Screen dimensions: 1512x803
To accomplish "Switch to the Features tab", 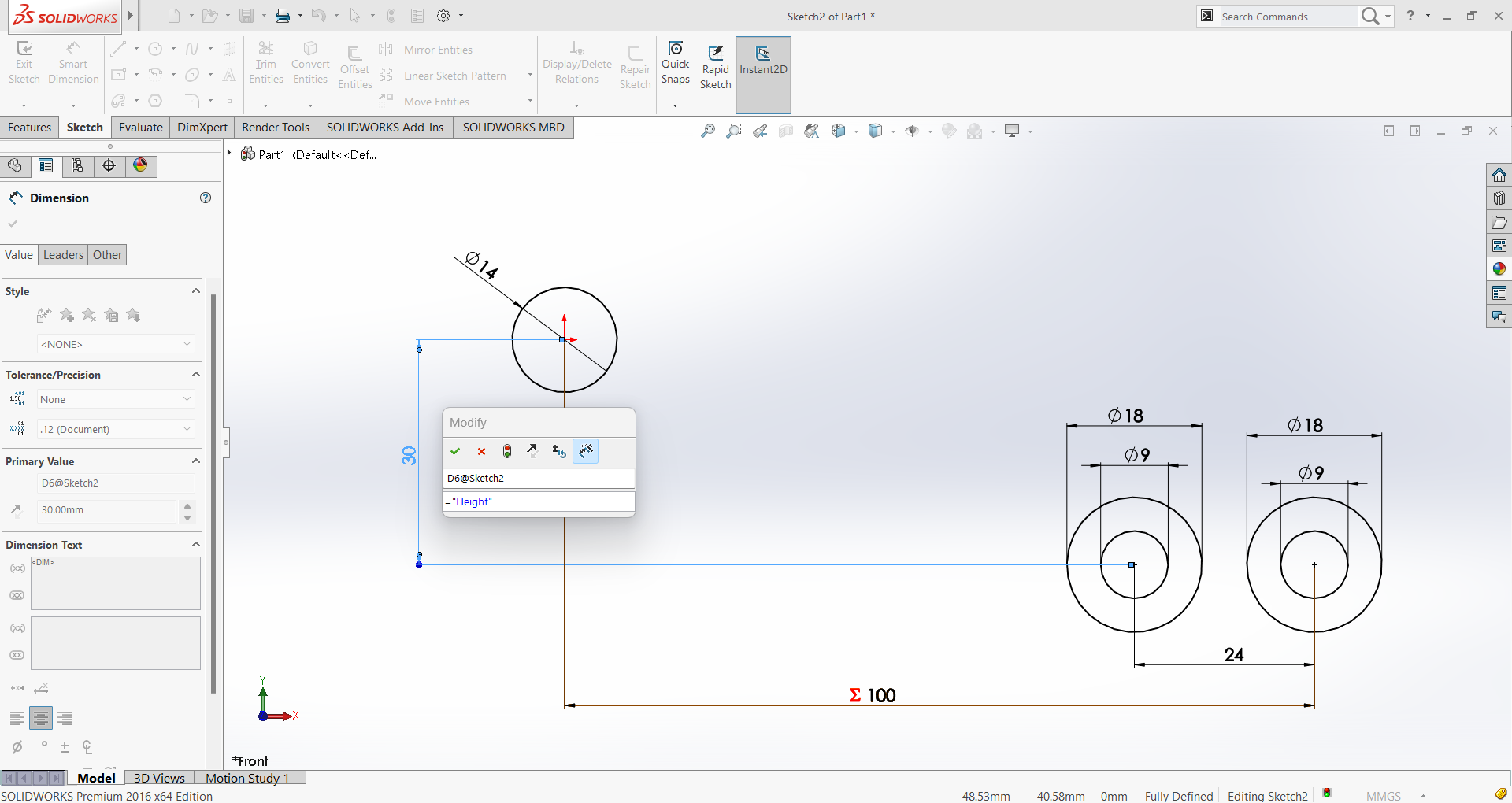I will pos(29,127).
